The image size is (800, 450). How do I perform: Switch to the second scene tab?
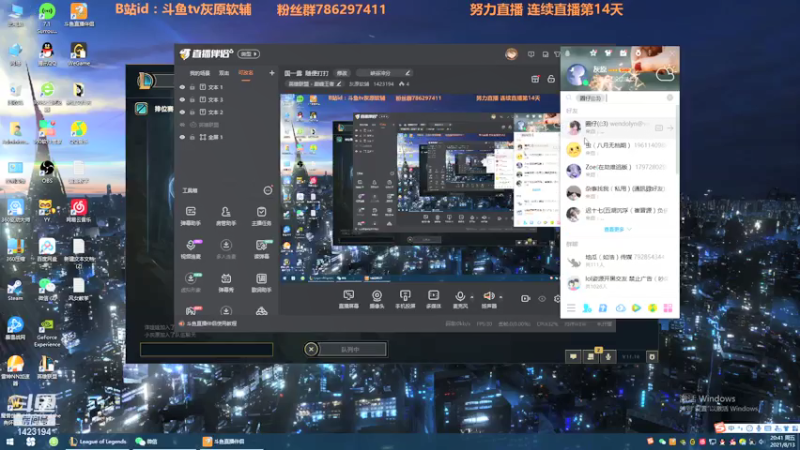224,73
